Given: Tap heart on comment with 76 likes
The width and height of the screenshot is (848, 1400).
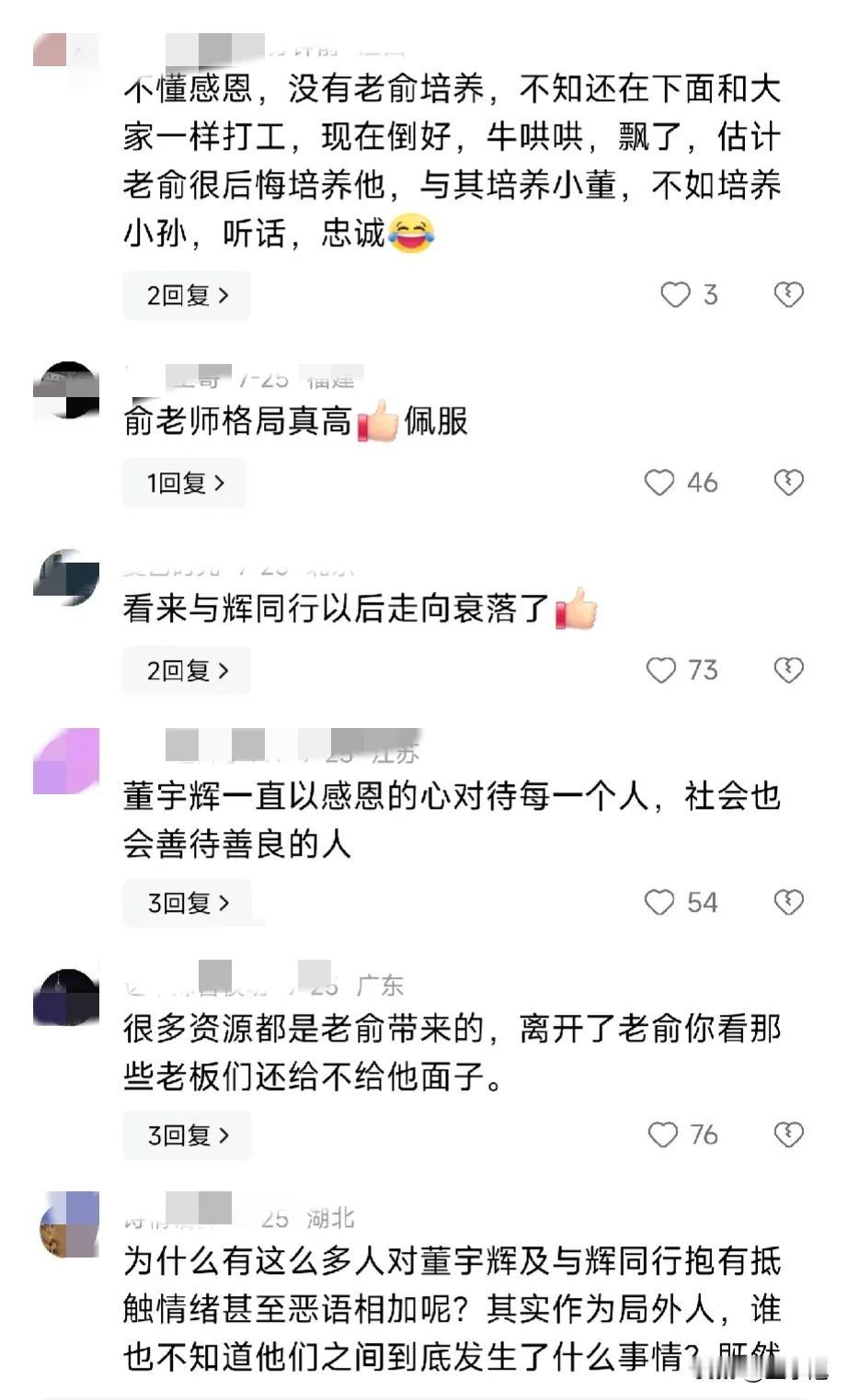Looking at the screenshot, I should pyautogui.click(x=662, y=1134).
